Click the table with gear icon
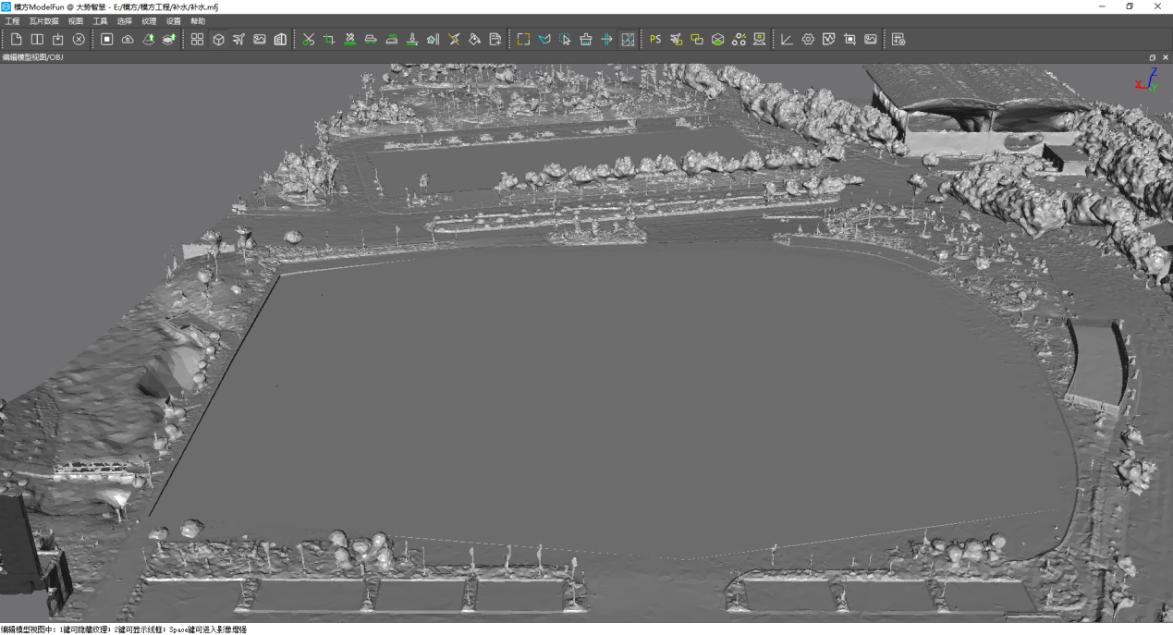Screen dimensions: 1173x635 coord(898,39)
